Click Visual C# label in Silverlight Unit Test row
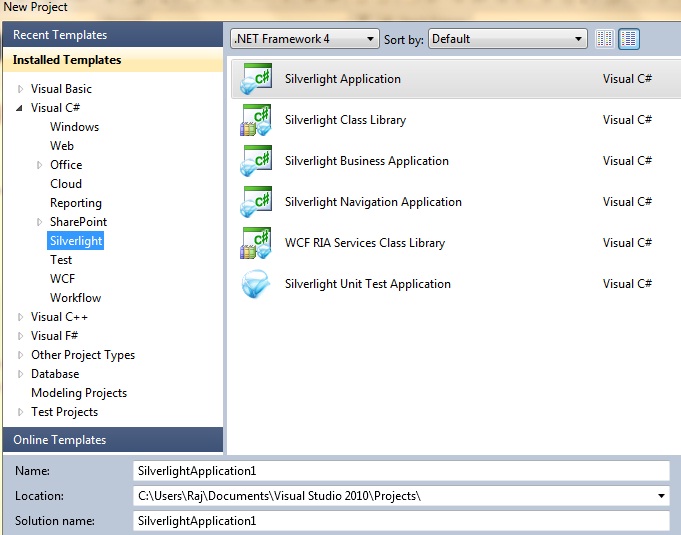The width and height of the screenshot is (681, 535). pos(627,284)
